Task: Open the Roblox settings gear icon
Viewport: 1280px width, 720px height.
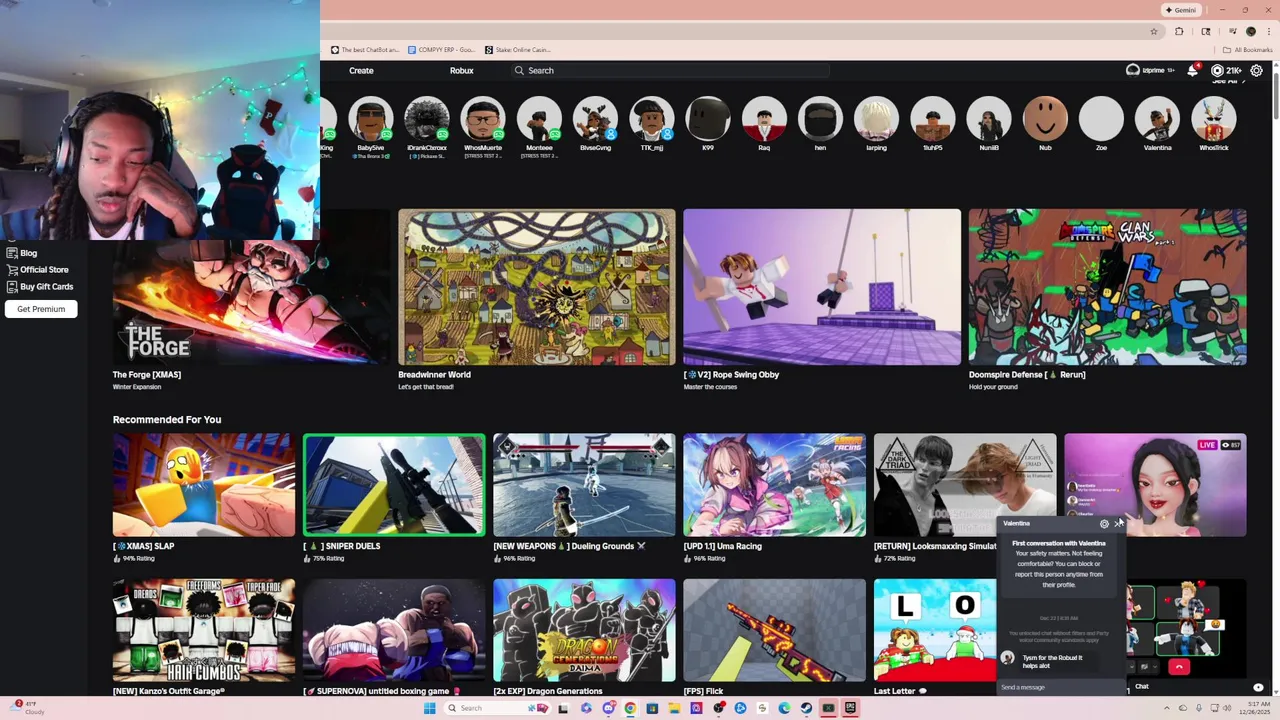Action: (x=1256, y=70)
